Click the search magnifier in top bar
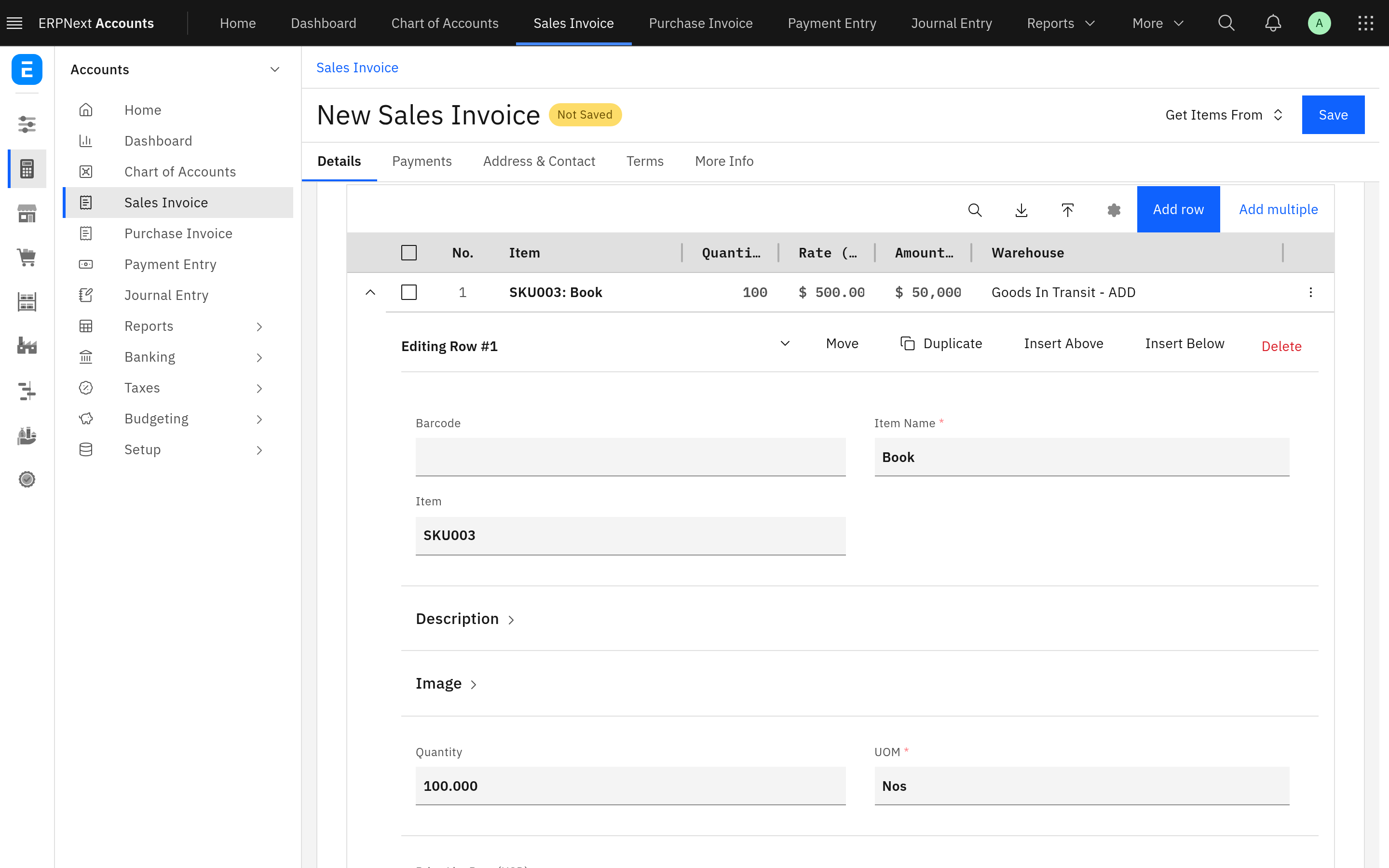 (1226, 23)
